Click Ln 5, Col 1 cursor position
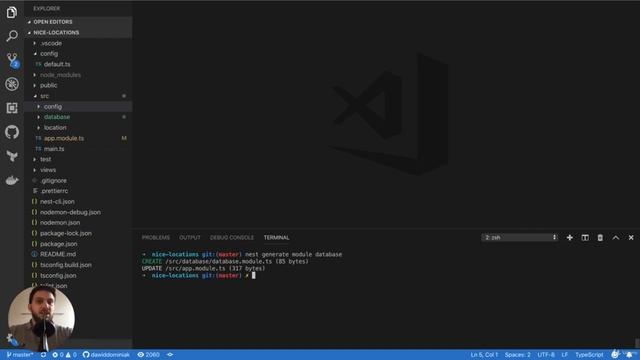The height and width of the screenshot is (360, 640). [484, 355]
